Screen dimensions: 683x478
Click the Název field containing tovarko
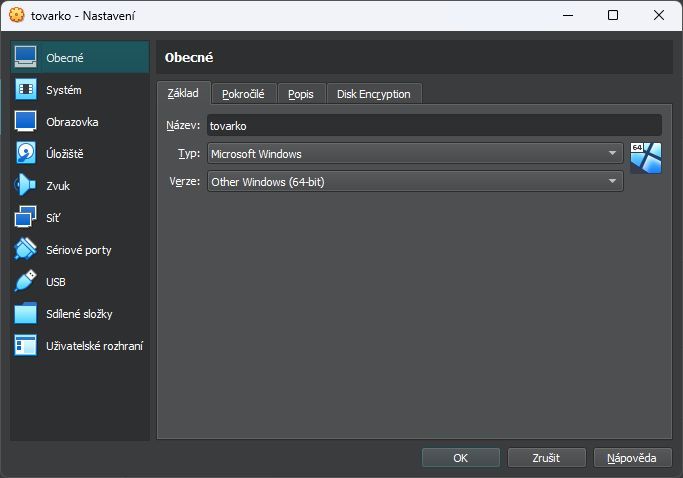click(433, 126)
